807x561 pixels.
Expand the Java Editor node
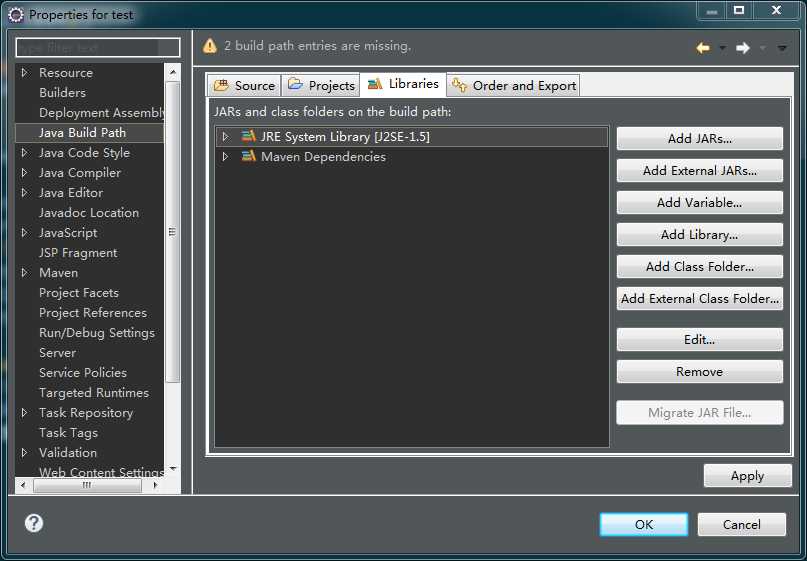pos(24,192)
